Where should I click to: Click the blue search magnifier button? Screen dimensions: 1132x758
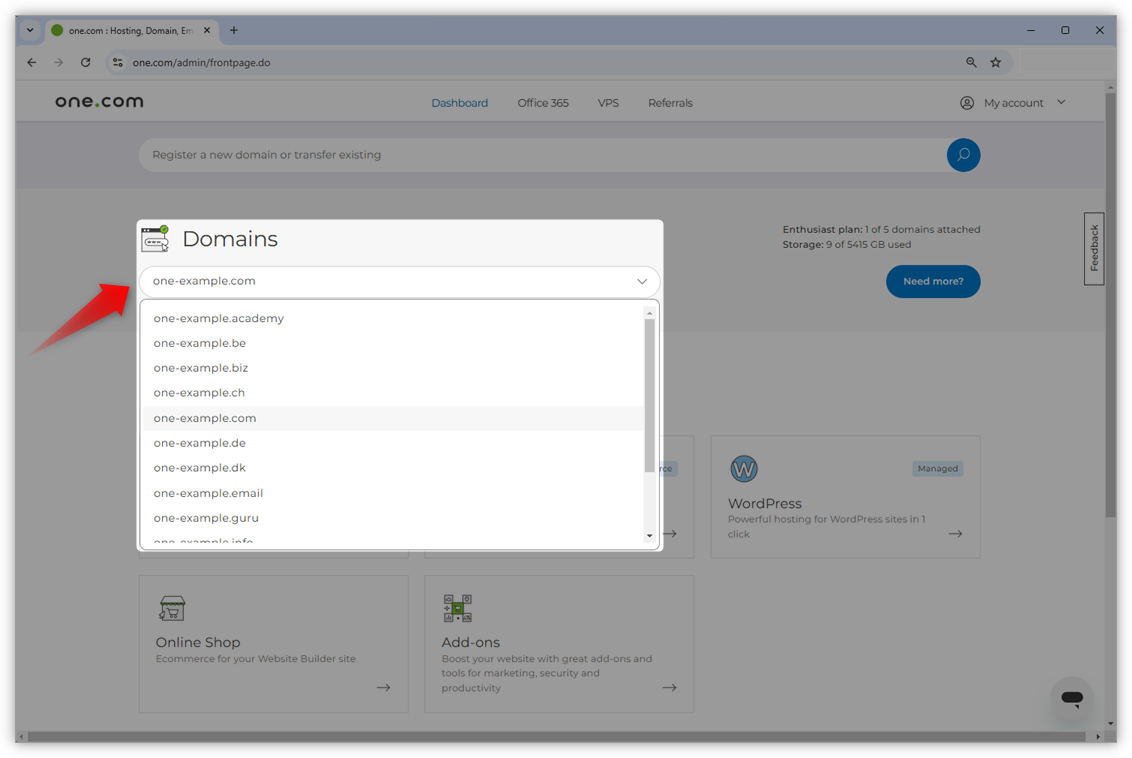pyautogui.click(x=962, y=155)
